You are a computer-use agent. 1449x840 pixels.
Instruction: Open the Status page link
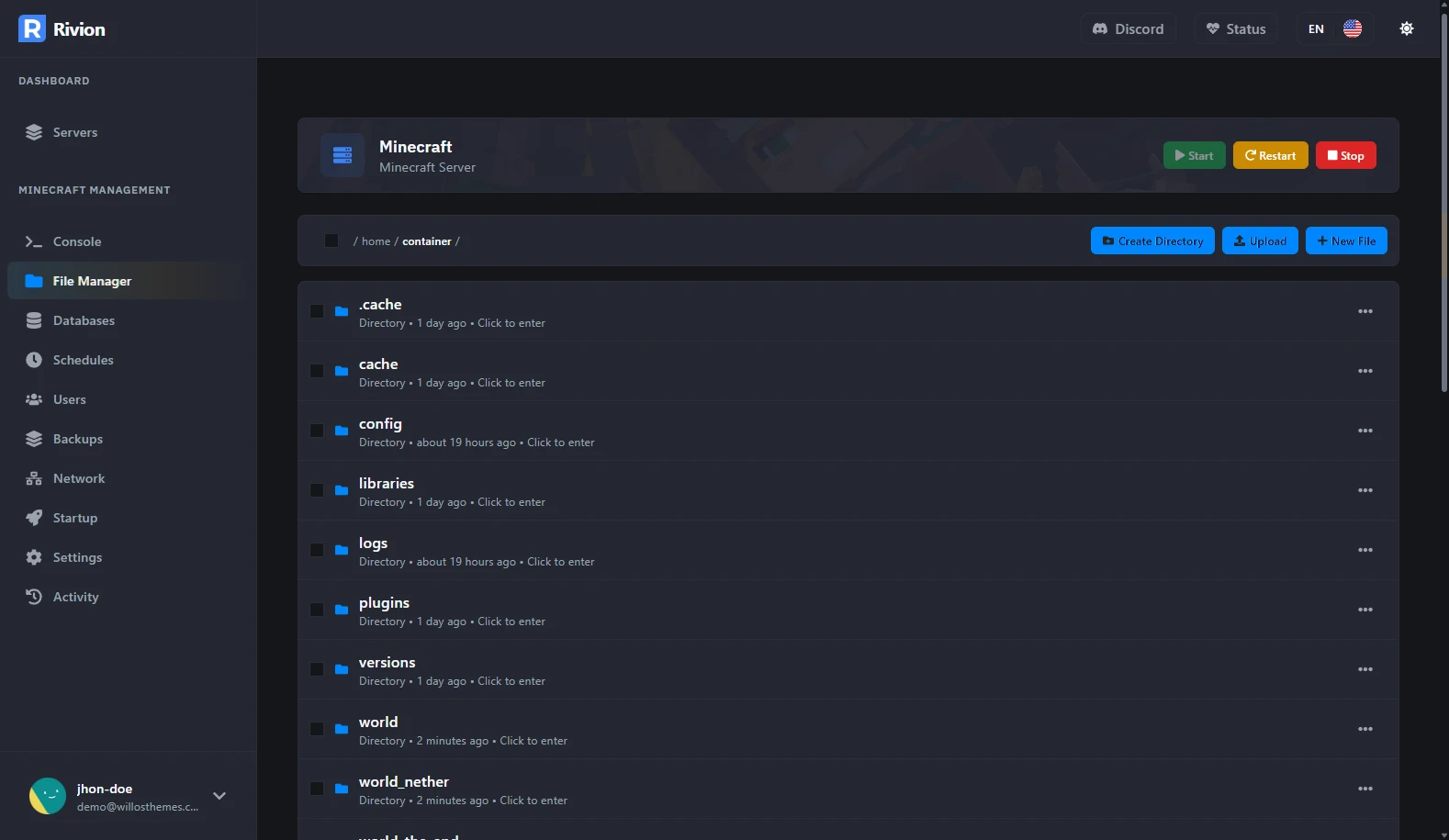point(1236,28)
